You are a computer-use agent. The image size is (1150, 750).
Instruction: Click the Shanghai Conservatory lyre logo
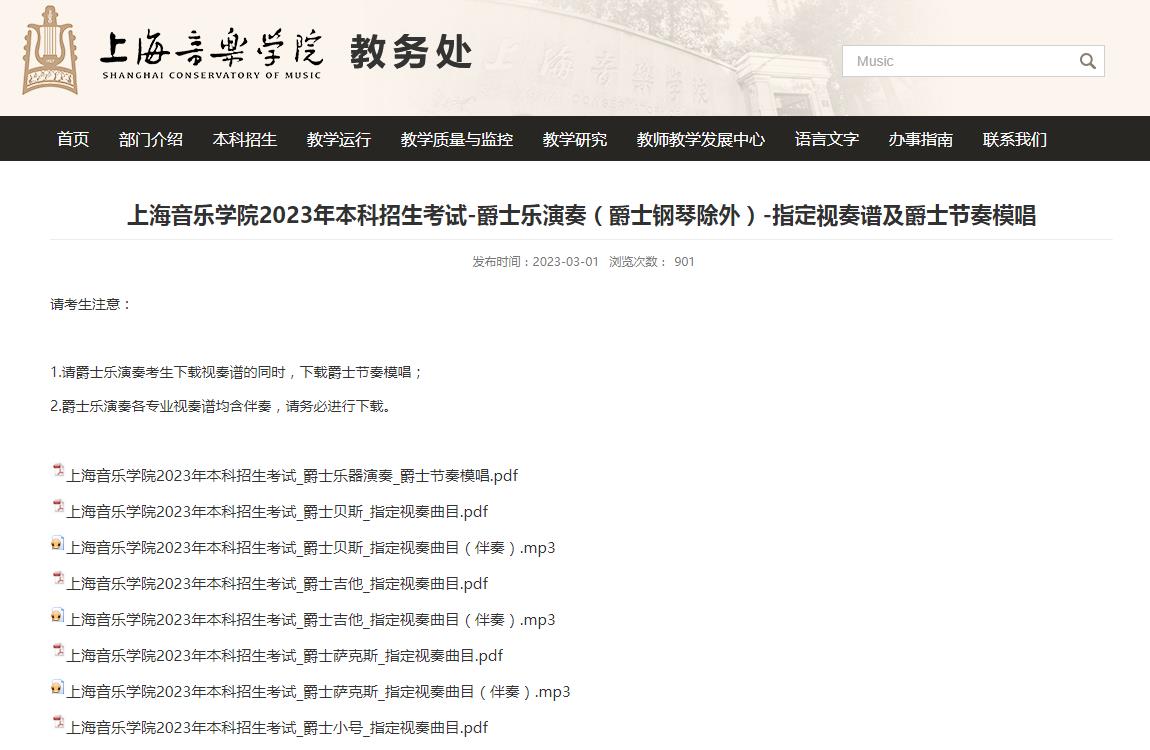(x=50, y=51)
